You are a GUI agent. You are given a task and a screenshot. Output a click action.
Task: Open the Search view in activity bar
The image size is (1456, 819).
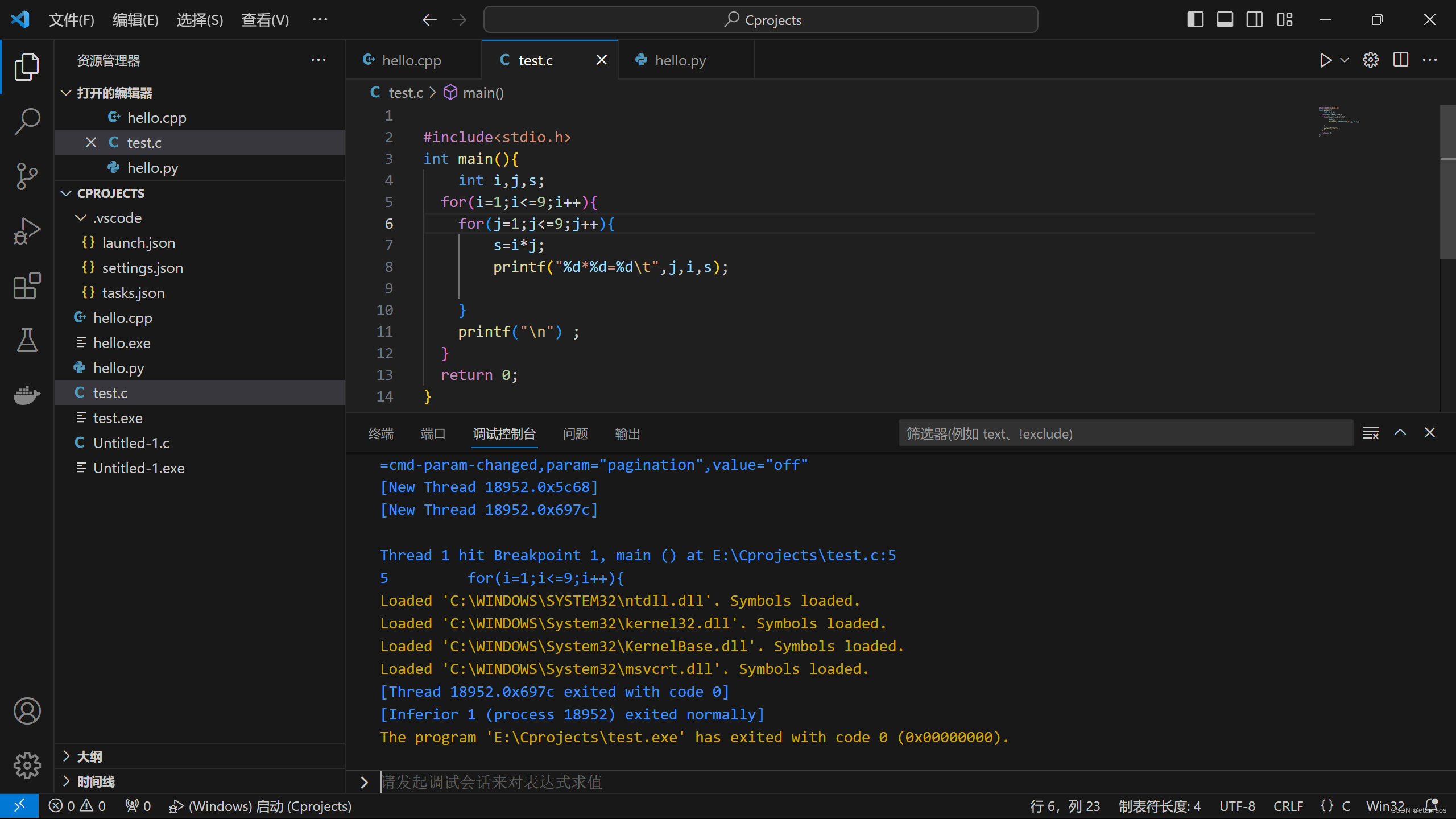click(27, 121)
